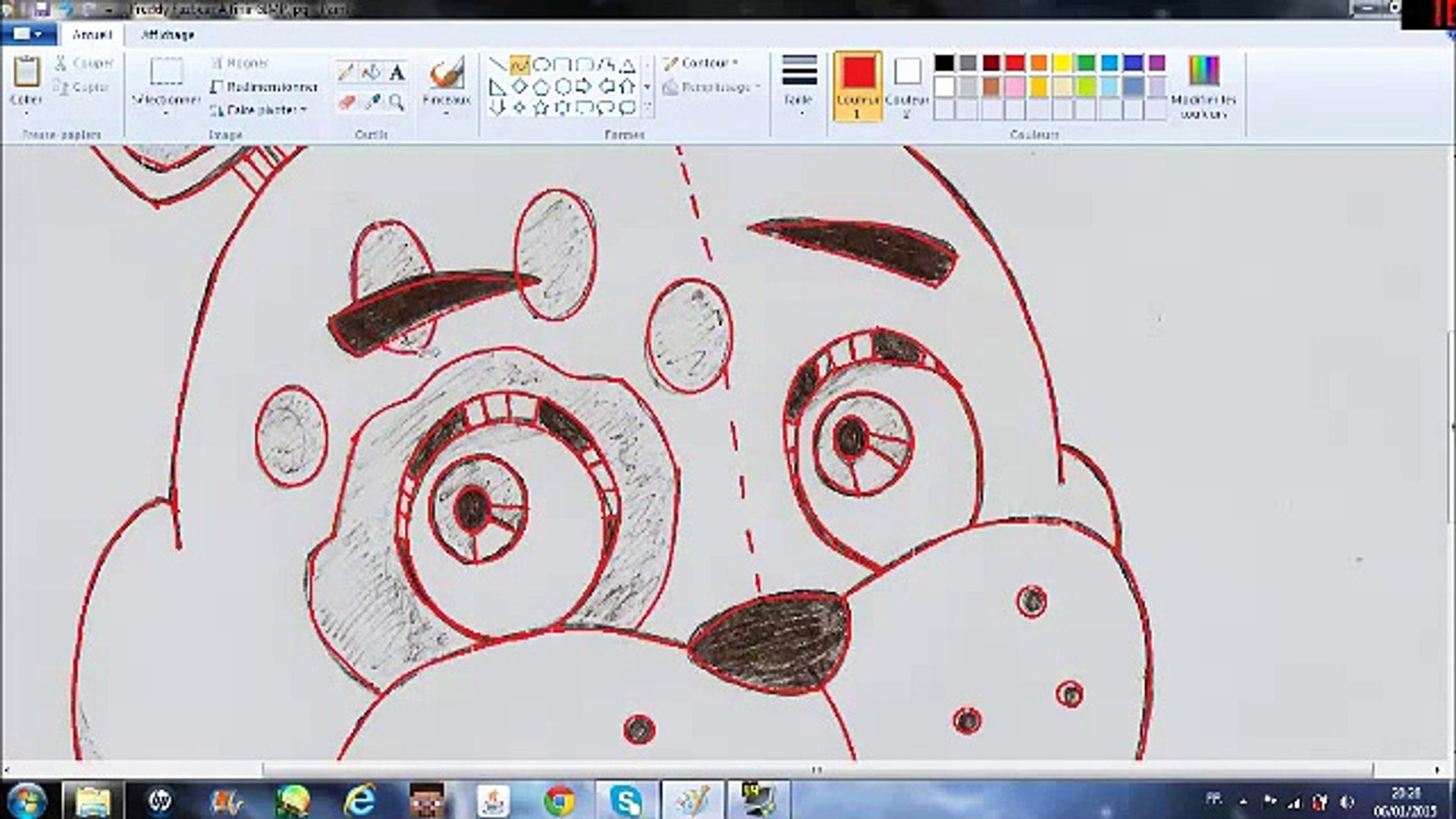Click the Coller clipboard paste icon
The height and width of the screenshot is (819, 1456).
tap(27, 72)
